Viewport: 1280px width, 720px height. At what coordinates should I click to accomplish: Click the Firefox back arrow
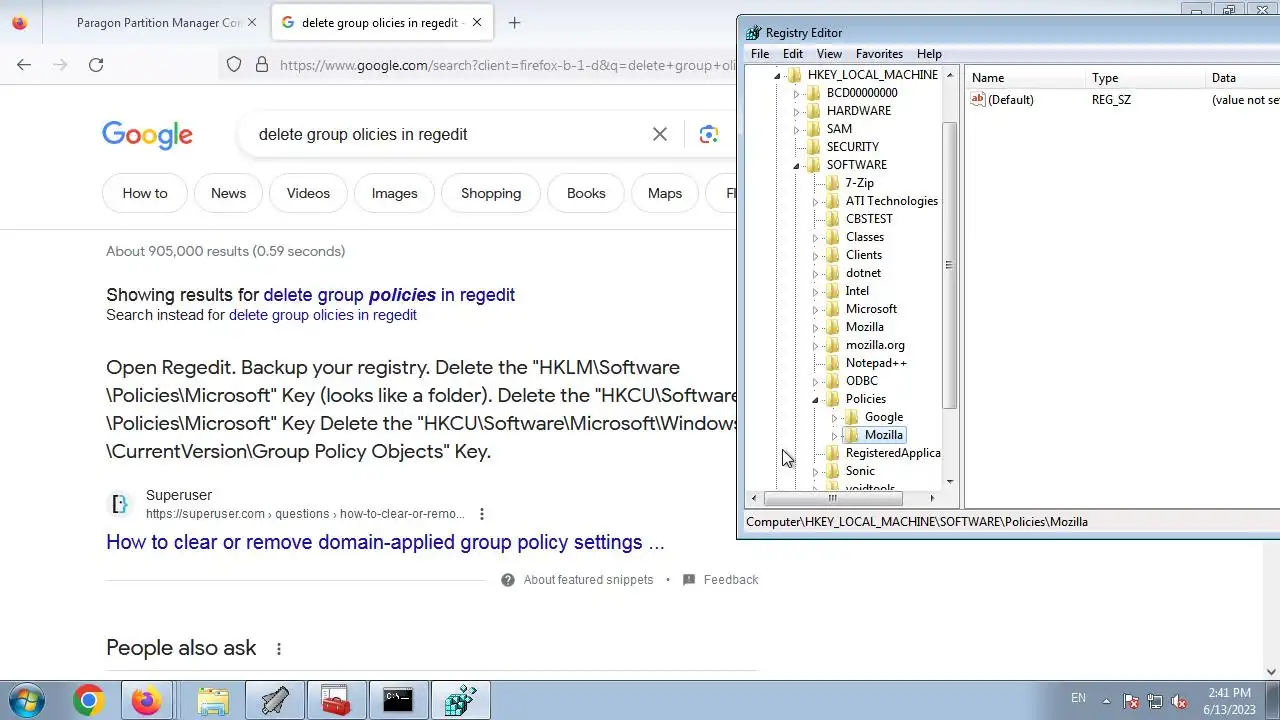click(x=24, y=65)
